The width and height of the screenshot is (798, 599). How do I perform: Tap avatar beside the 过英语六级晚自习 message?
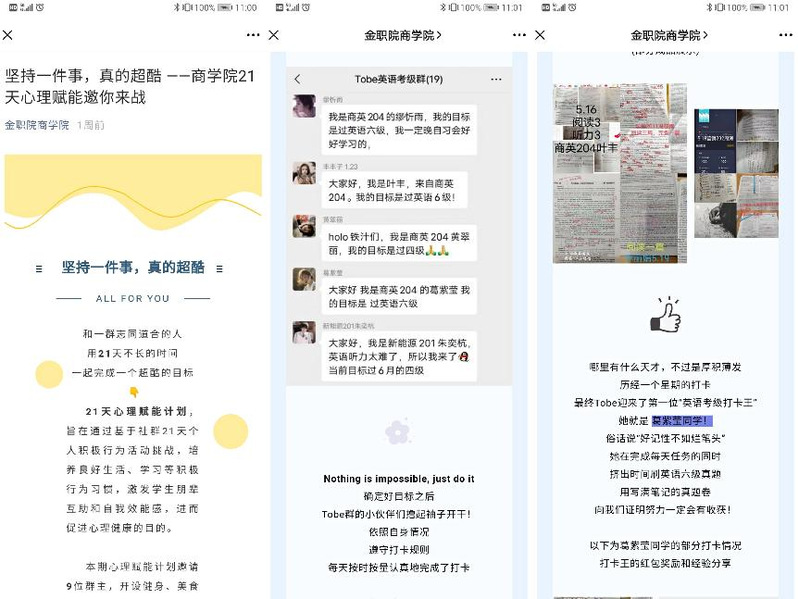304,106
